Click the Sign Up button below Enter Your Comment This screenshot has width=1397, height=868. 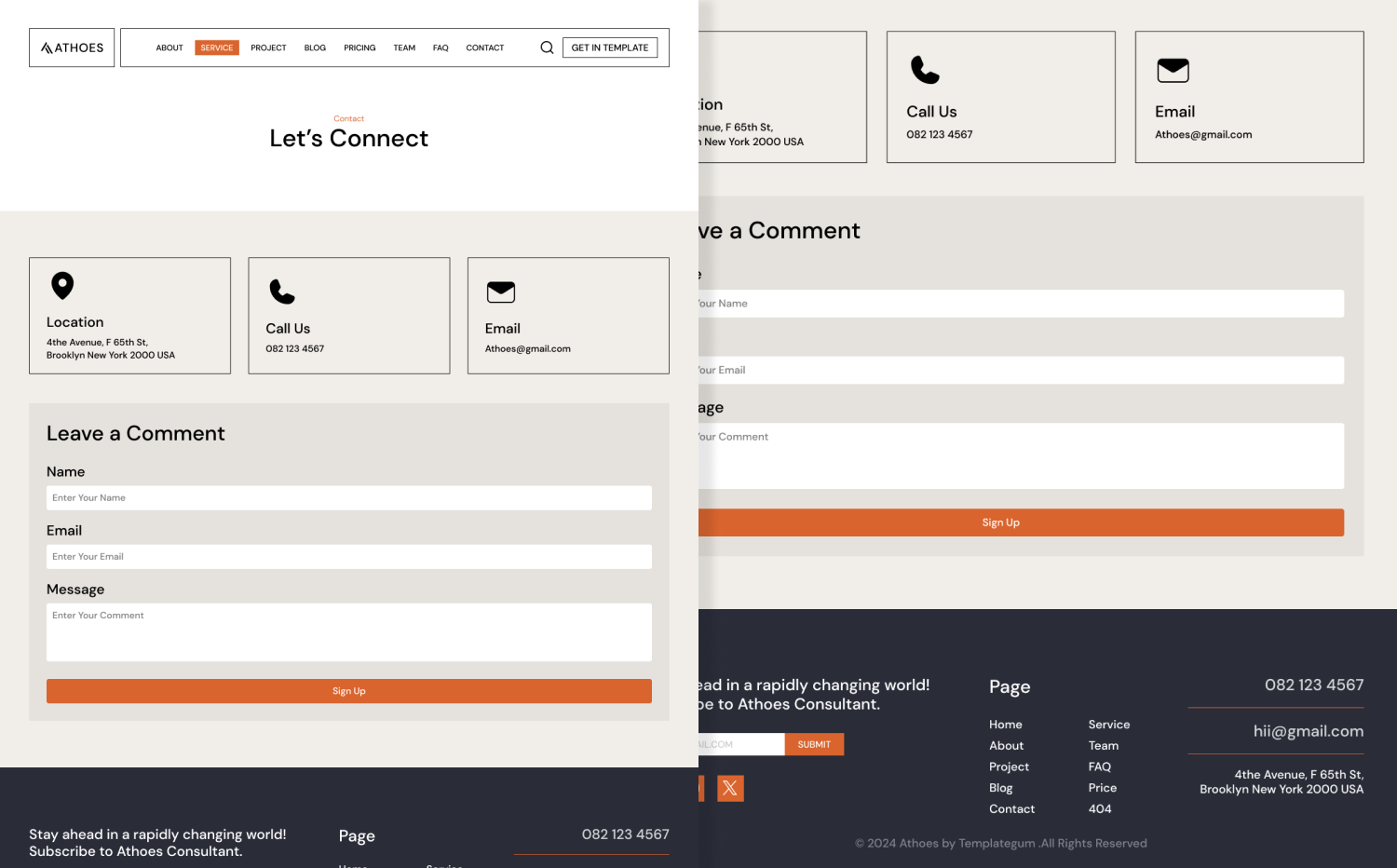349,691
